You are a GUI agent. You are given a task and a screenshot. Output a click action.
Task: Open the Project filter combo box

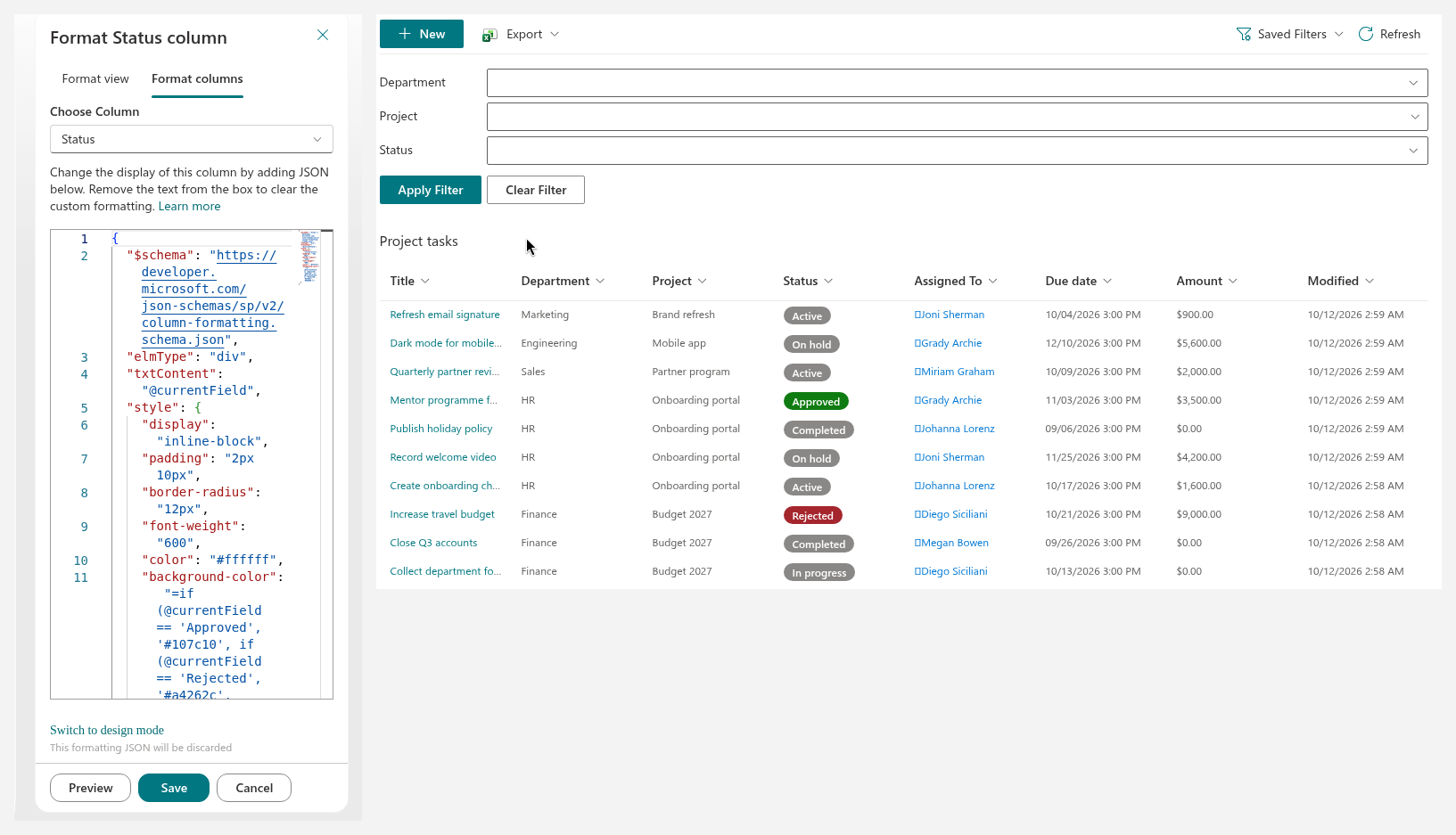coord(958,117)
